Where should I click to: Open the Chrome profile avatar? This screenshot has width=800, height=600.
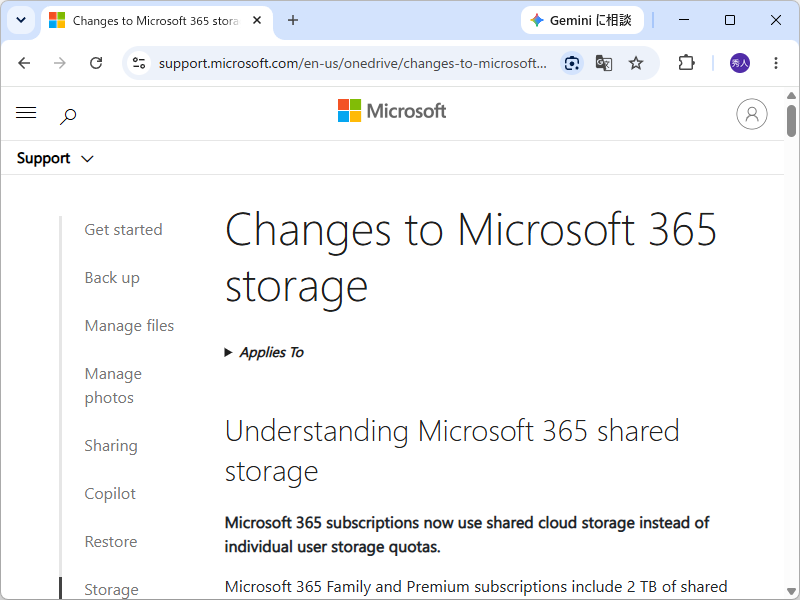[x=740, y=63]
